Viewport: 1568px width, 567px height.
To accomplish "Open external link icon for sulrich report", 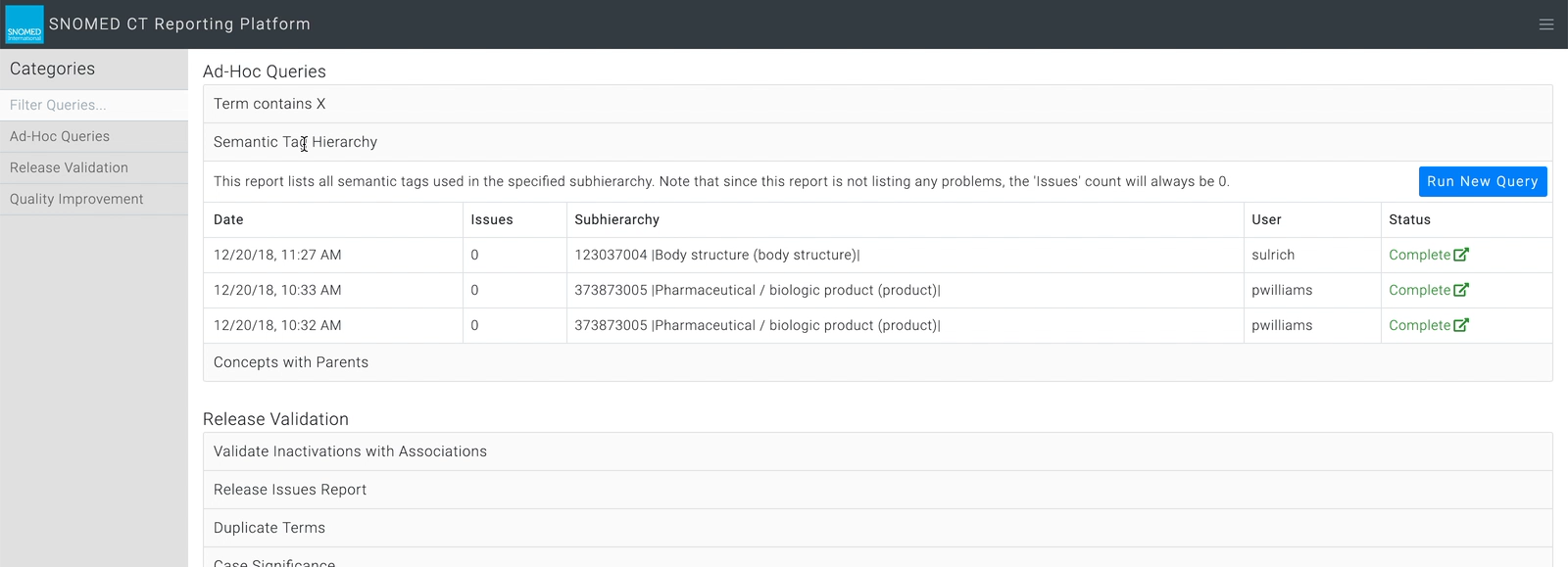I will [1461, 255].
